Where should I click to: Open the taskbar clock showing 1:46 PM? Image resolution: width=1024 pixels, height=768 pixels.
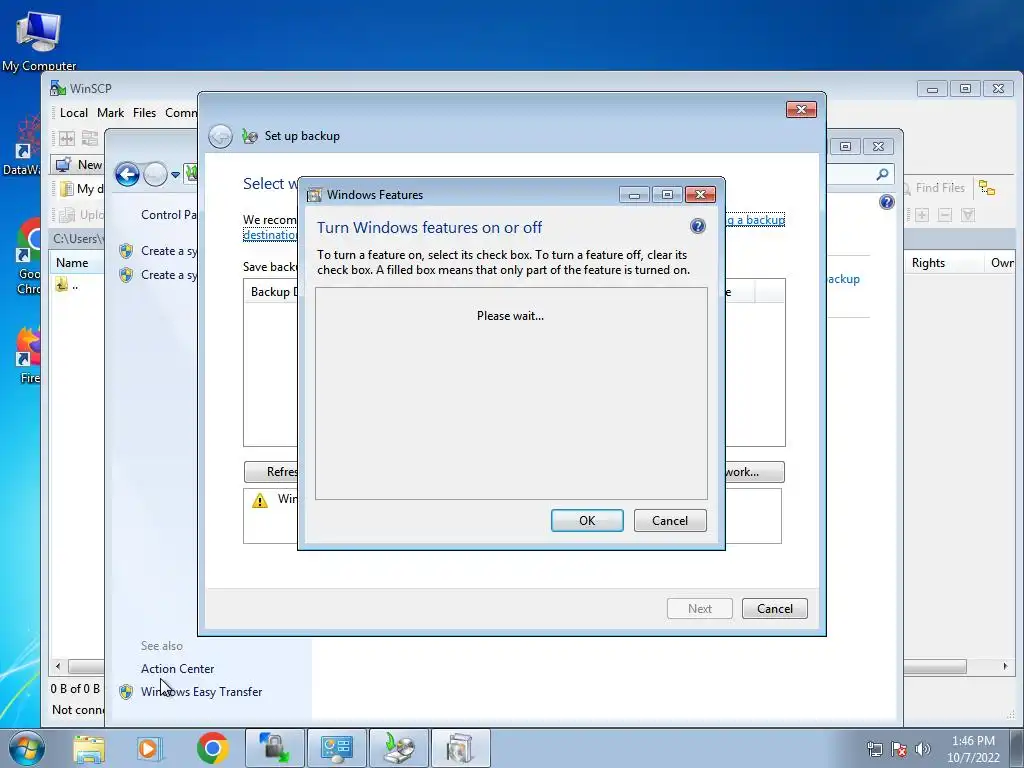tap(973, 749)
